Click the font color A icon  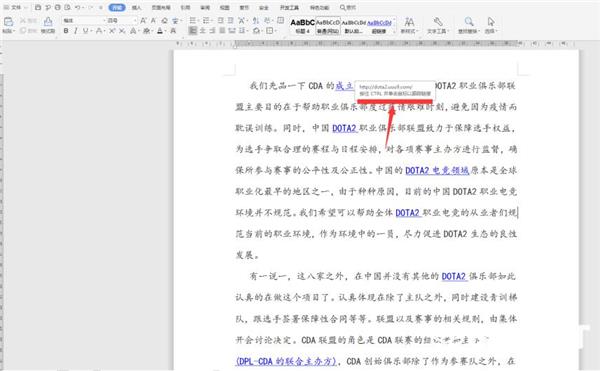click(x=161, y=31)
